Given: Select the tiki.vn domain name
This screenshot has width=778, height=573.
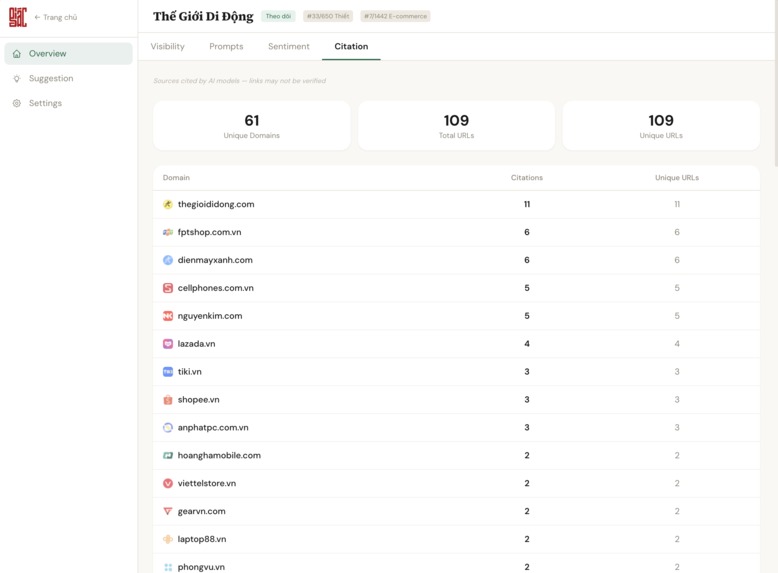Looking at the screenshot, I should [x=190, y=372].
